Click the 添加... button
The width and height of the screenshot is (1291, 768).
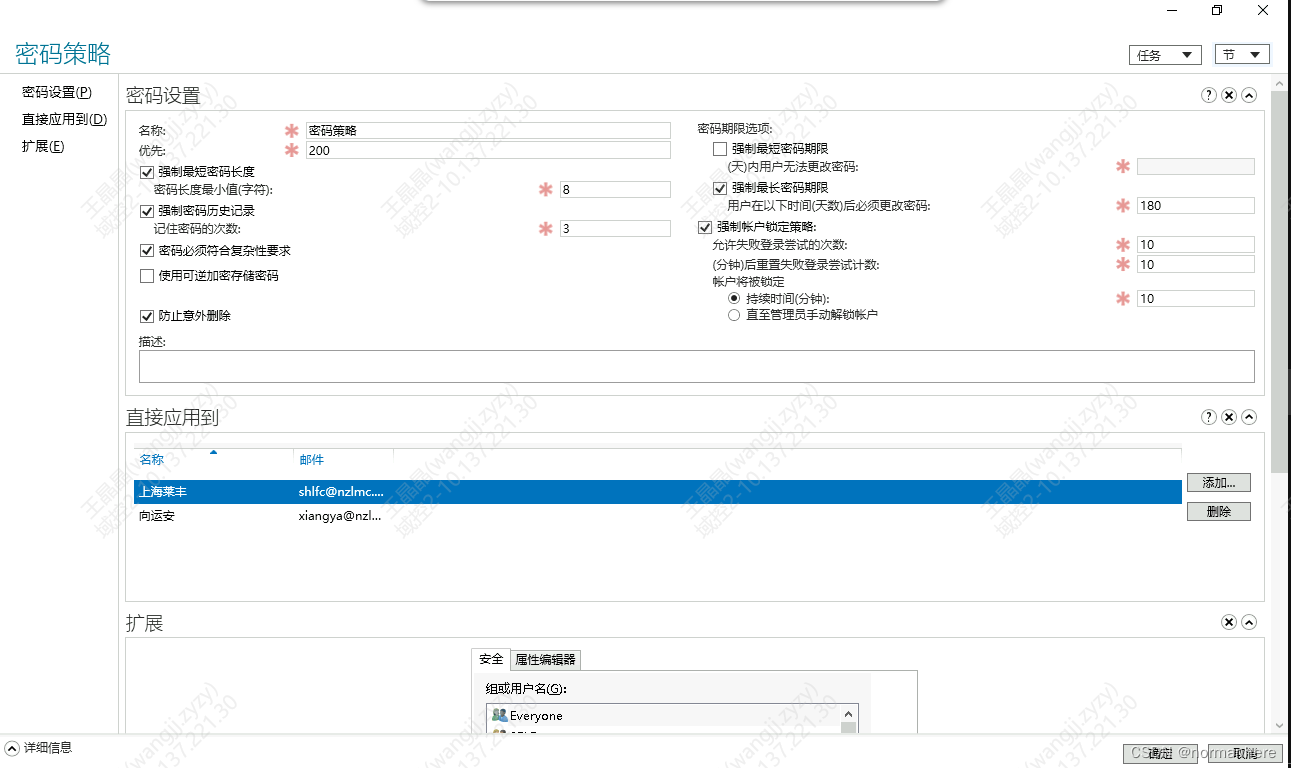coord(1219,482)
